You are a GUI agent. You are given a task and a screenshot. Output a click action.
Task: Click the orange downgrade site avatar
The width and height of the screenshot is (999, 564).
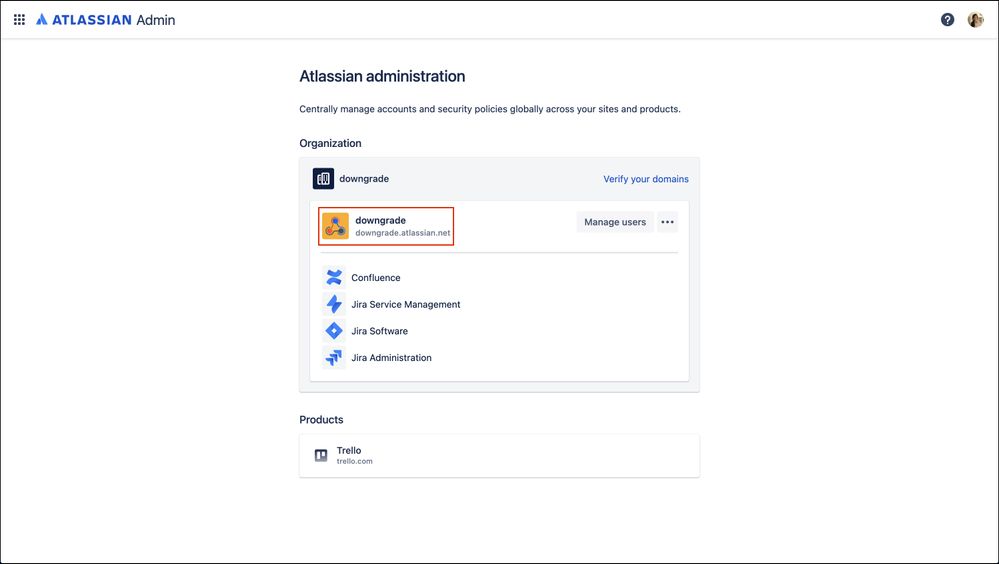(x=335, y=226)
